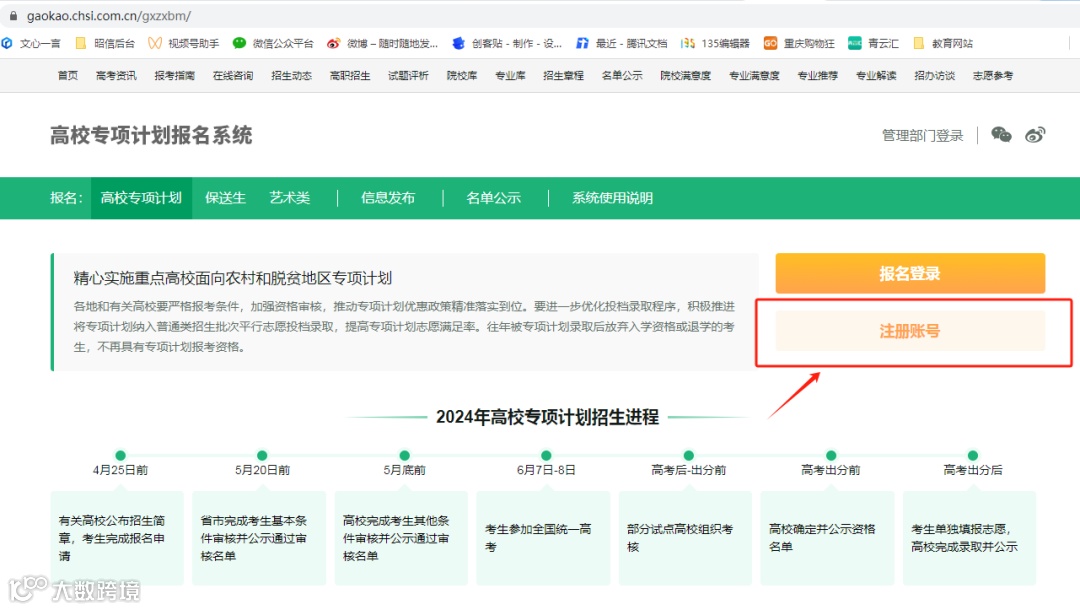The height and width of the screenshot is (610, 1080).
Task: Click the 5月20日前 timeline dot
Action: 262,455
